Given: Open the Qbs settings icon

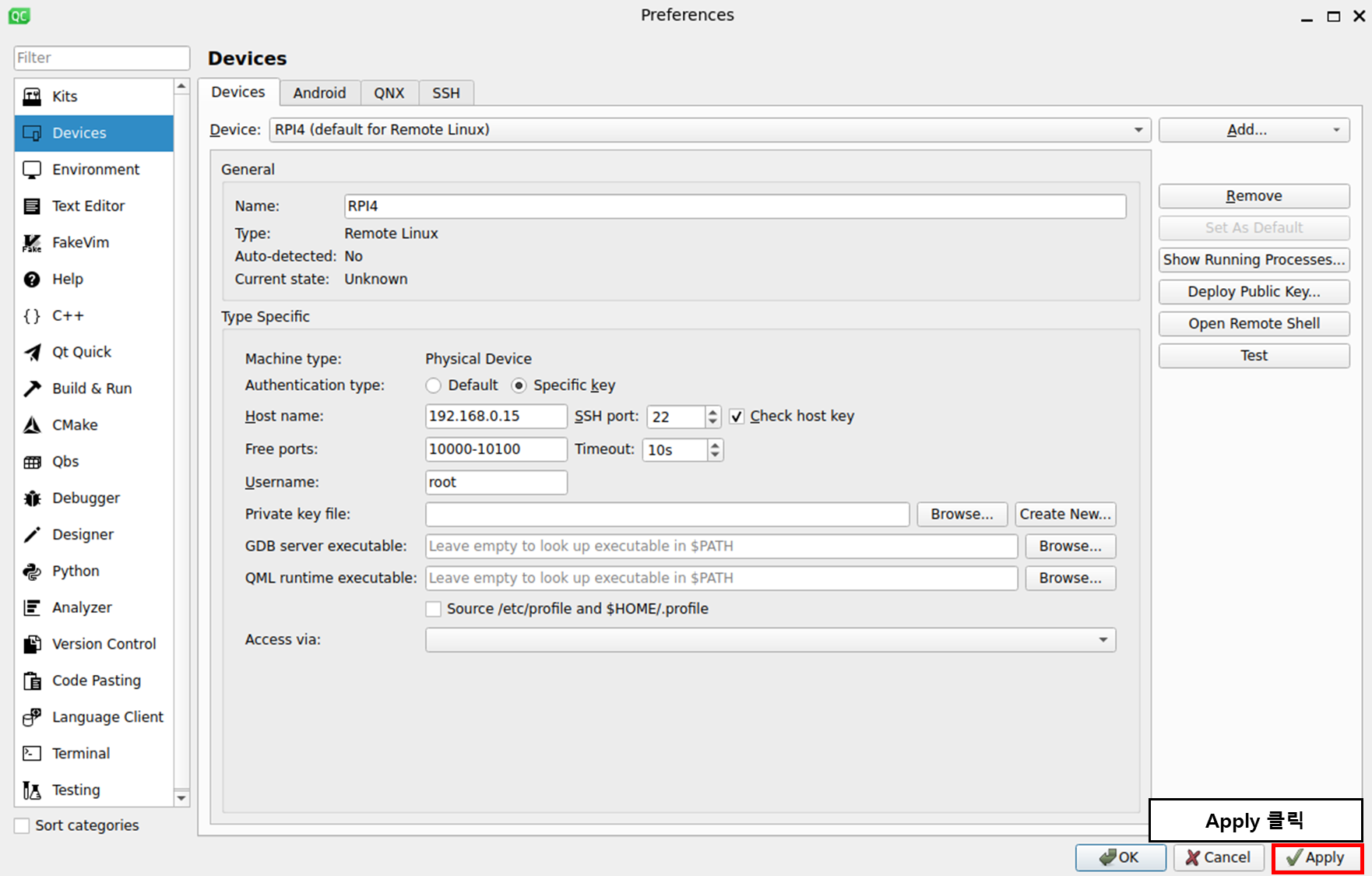Looking at the screenshot, I should click(32, 462).
